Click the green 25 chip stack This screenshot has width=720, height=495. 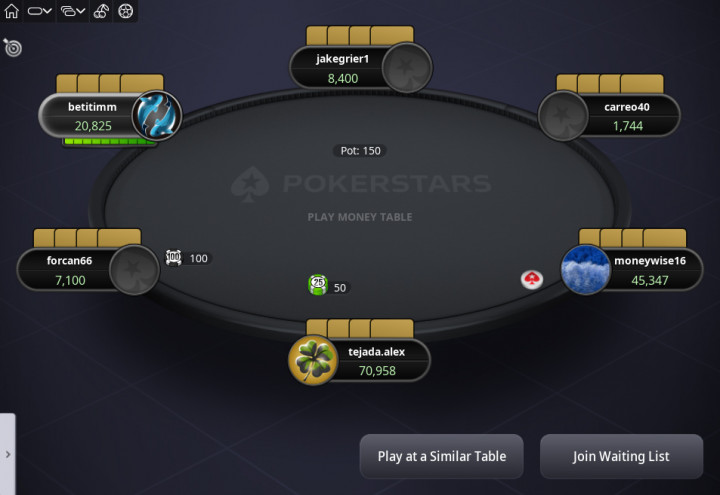click(x=318, y=285)
